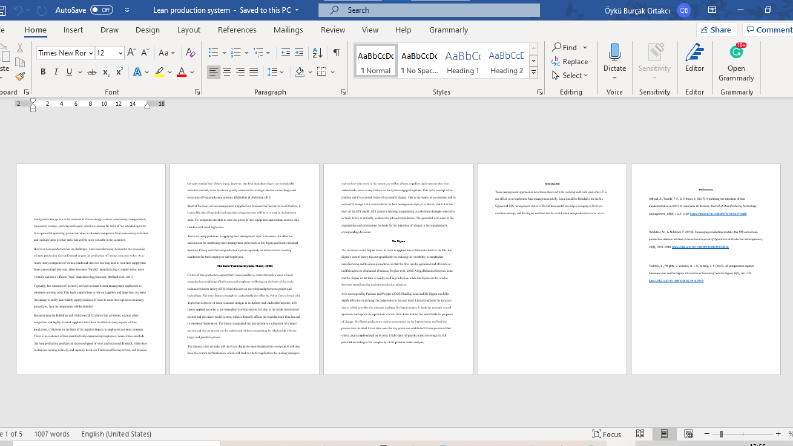Click the Bullets list icon
Viewport: 793px width, 446px height.
pyautogui.click(x=213, y=53)
